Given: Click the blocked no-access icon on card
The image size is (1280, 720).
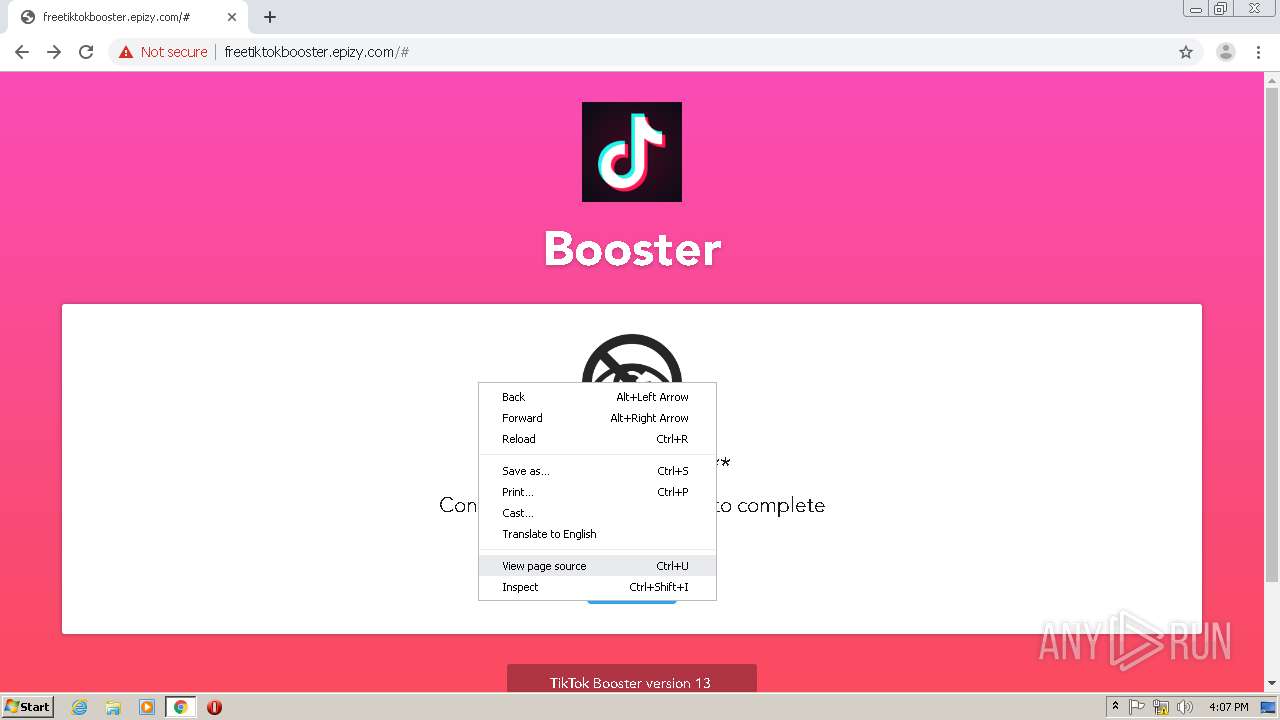Looking at the screenshot, I should tap(632, 360).
